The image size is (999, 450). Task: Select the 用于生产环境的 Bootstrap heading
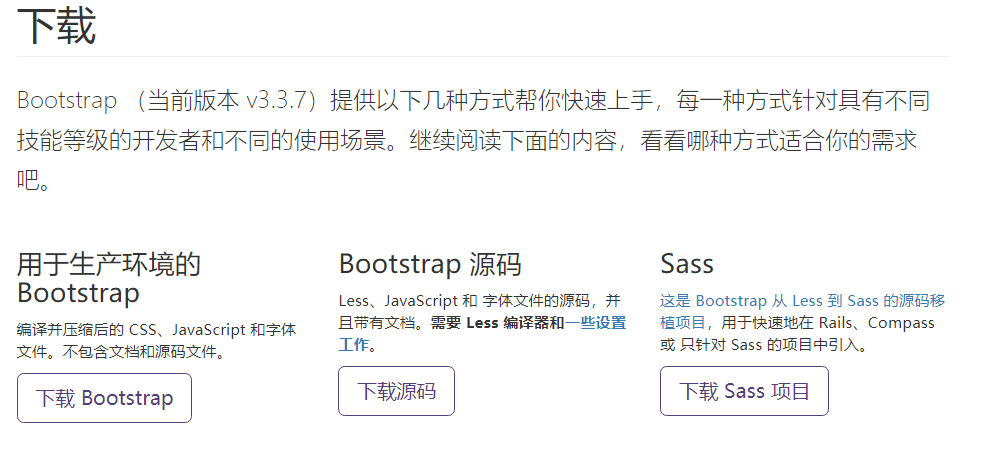(108, 278)
